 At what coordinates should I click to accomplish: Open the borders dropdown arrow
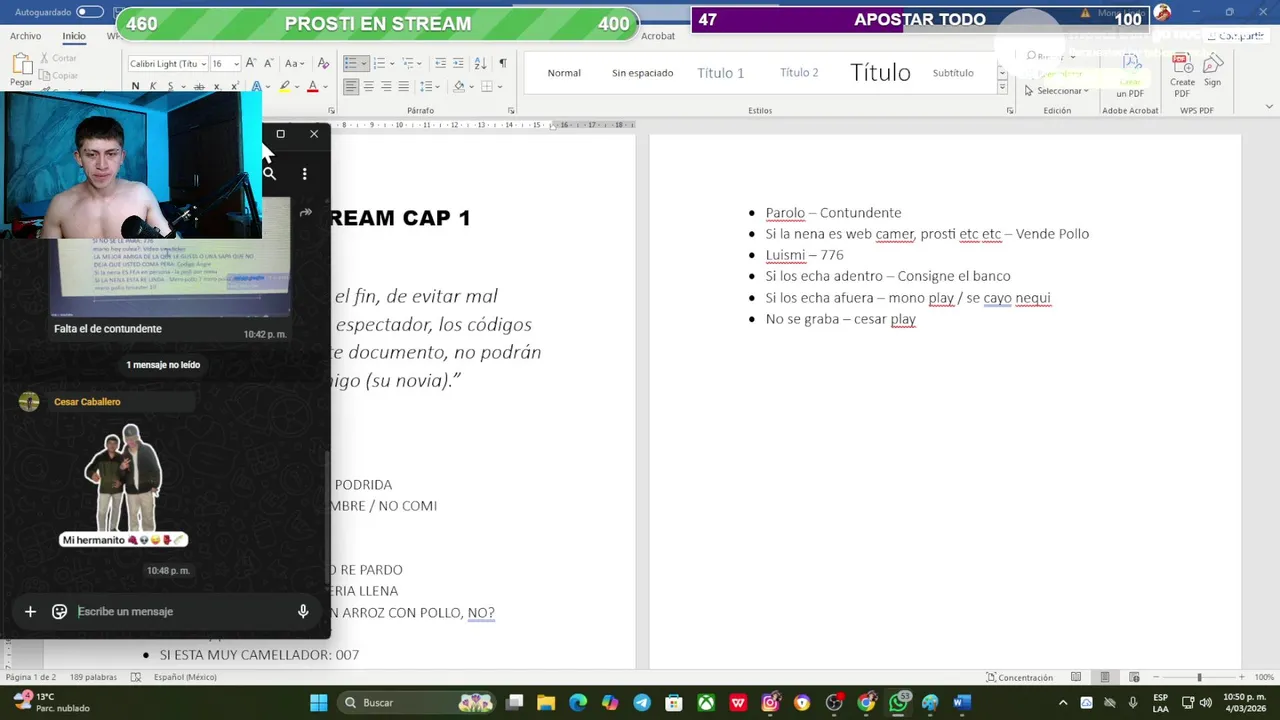coord(499,87)
